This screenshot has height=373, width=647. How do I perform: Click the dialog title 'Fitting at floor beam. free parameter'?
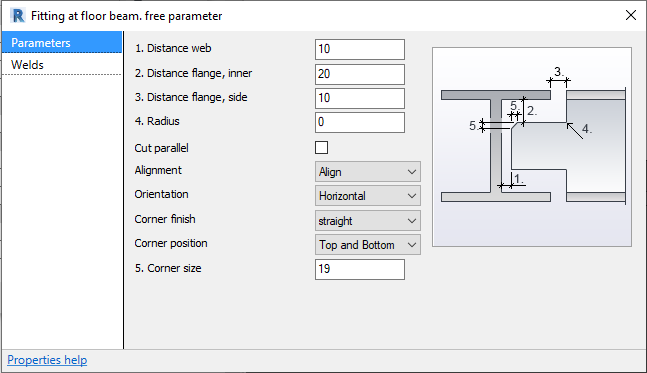(x=127, y=16)
